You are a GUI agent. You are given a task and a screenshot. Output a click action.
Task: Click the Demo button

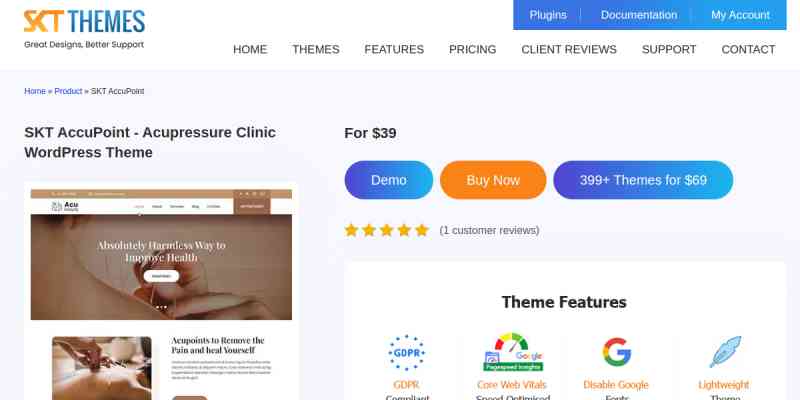tap(389, 180)
